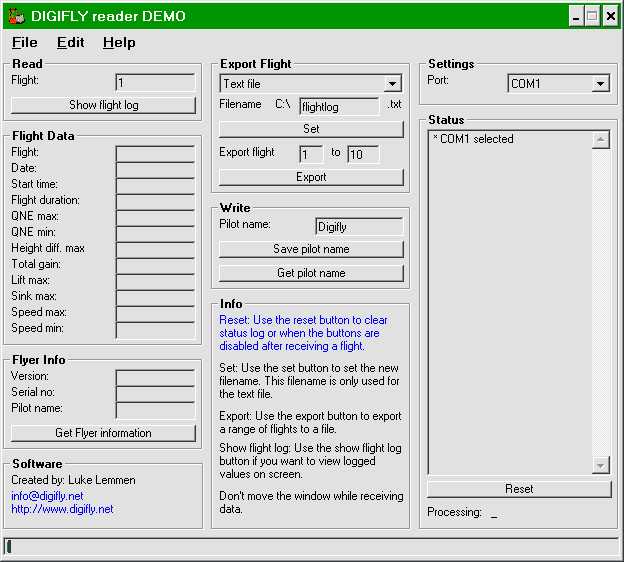Click the Pilot name field containing Digifly
This screenshot has height=562, width=624.
pyautogui.click(x=359, y=227)
